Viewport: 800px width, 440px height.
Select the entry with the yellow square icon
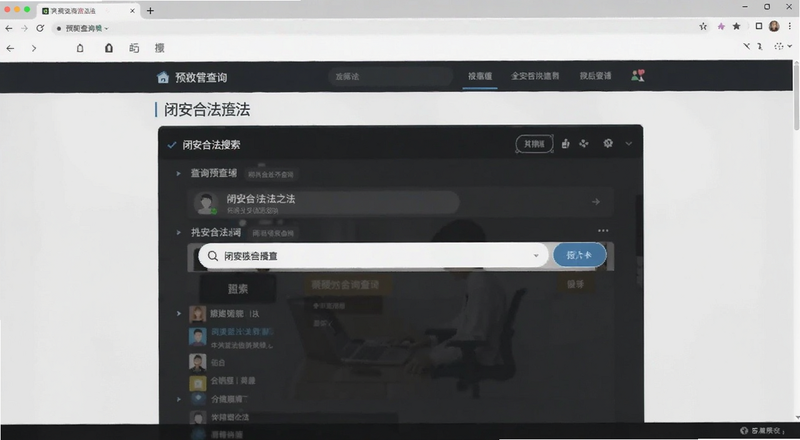click(222, 382)
